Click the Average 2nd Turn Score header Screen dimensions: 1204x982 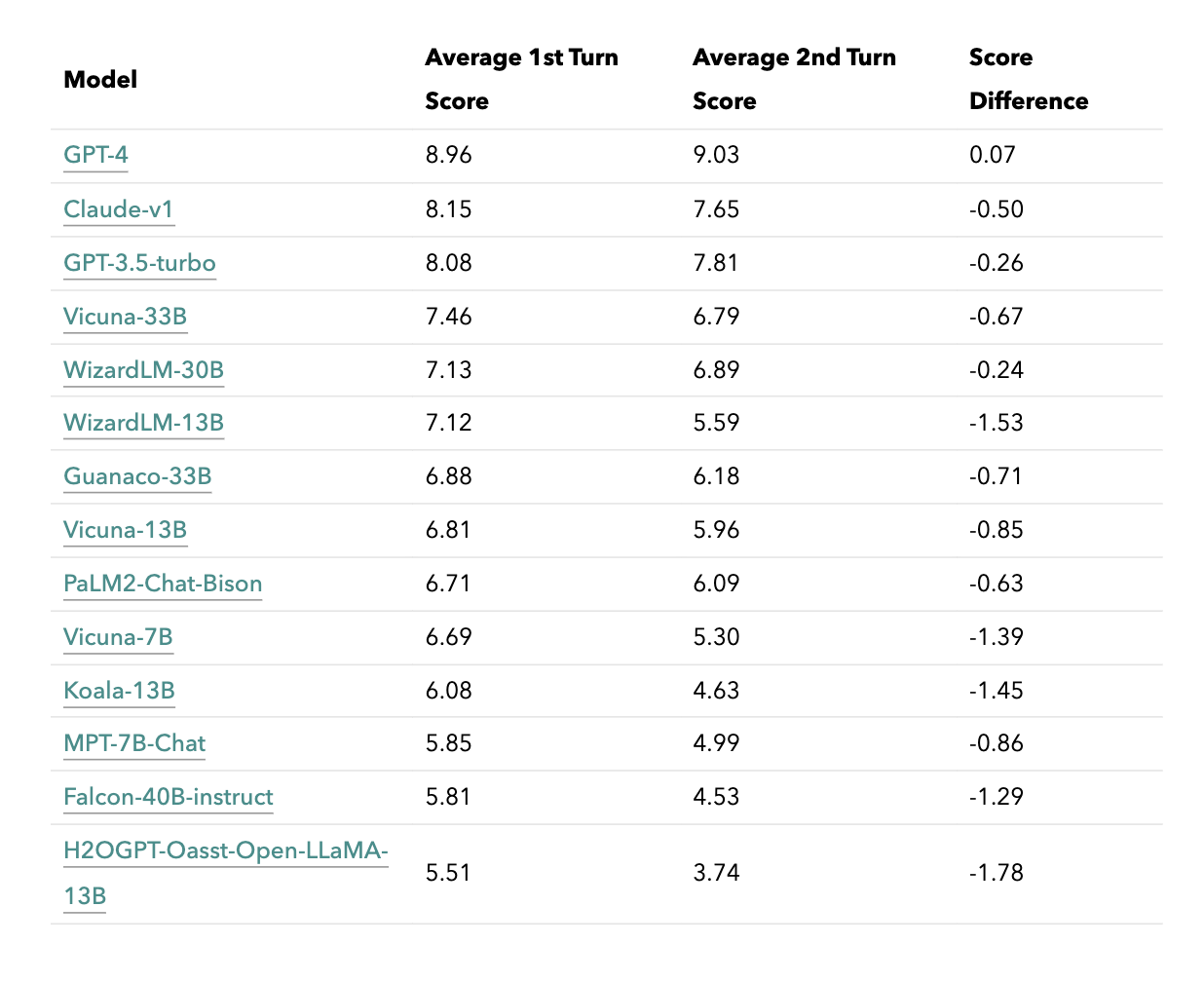pyautogui.click(x=794, y=79)
